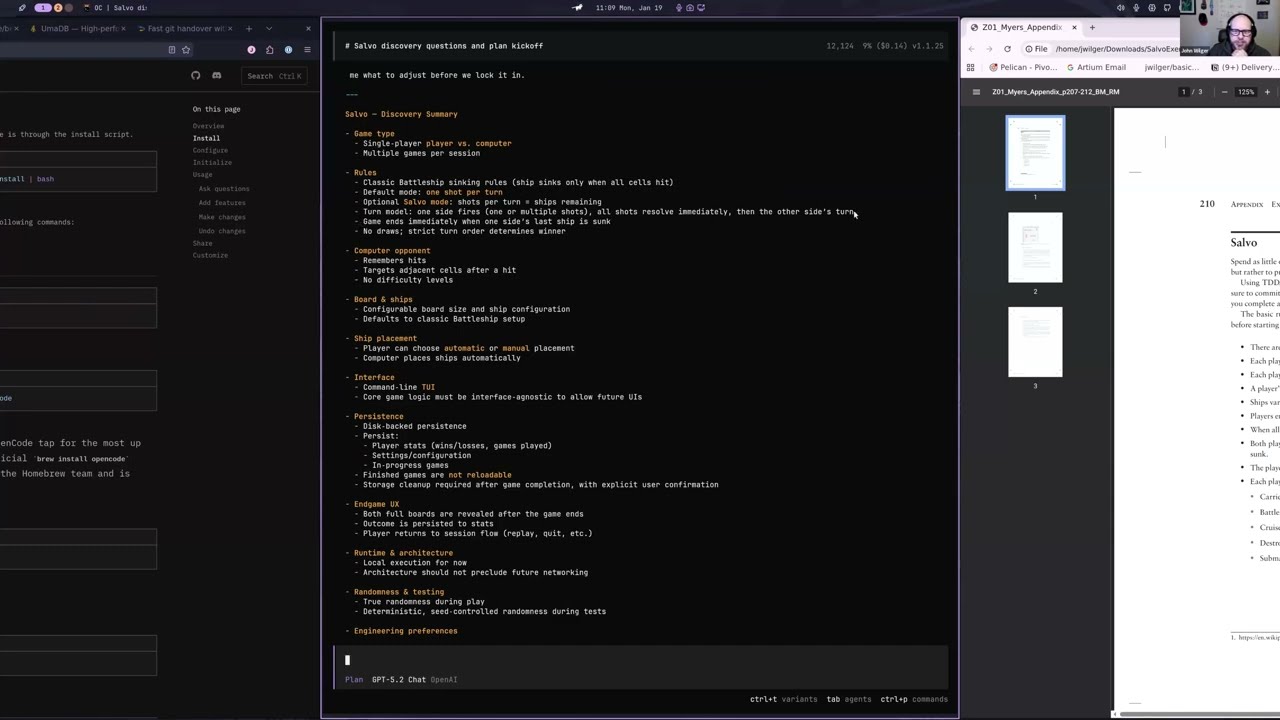Close the Z01_Myers_Appendix tab

tap(1074, 27)
